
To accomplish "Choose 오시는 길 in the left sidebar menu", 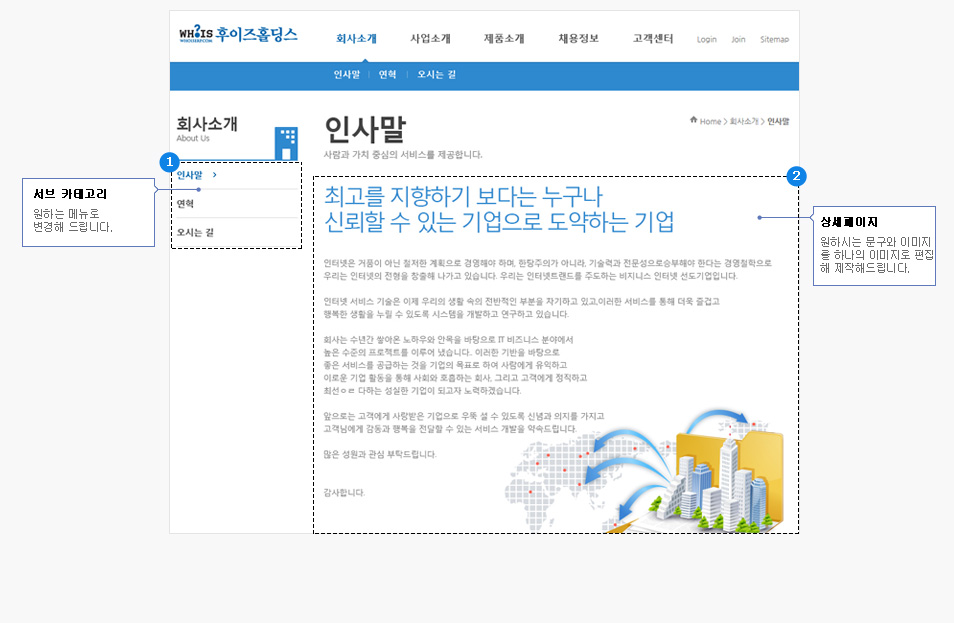I will tap(195, 232).
